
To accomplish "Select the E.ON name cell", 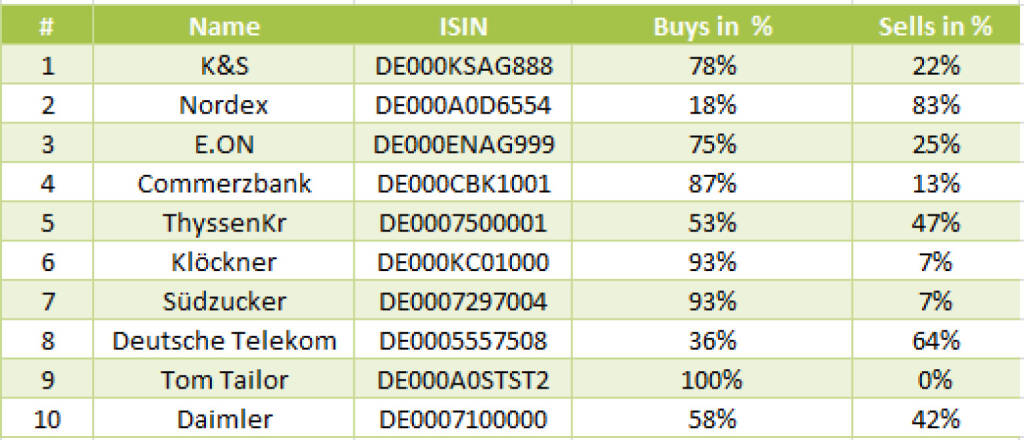I will click(x=224, y=144).
